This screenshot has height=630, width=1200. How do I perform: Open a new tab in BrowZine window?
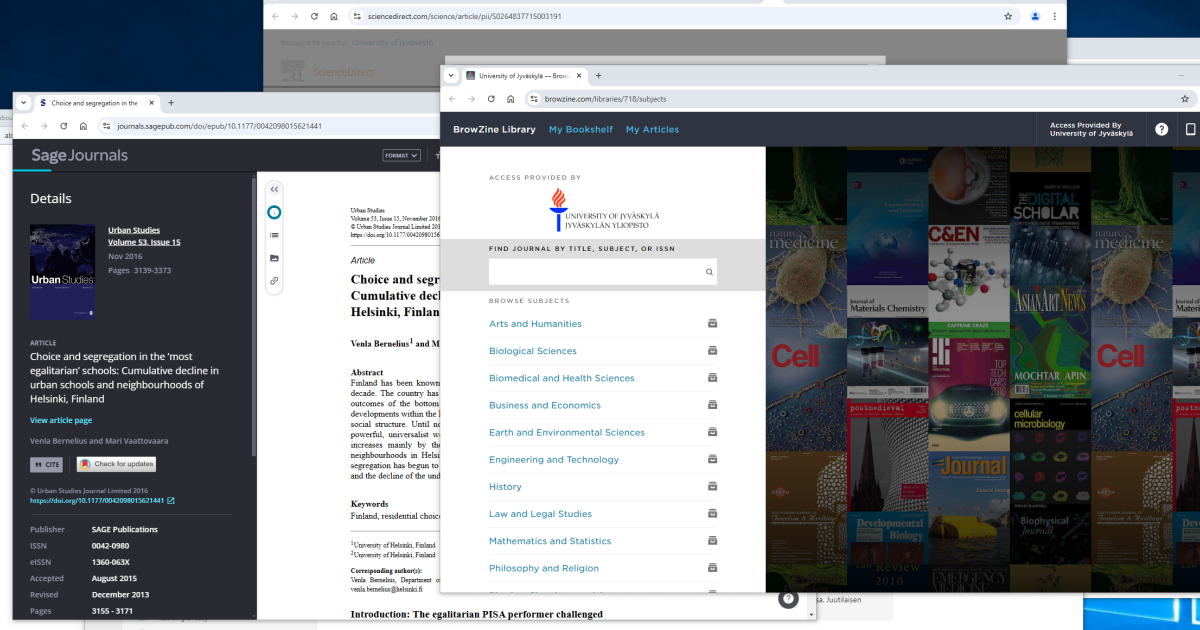tap(599, 75)
